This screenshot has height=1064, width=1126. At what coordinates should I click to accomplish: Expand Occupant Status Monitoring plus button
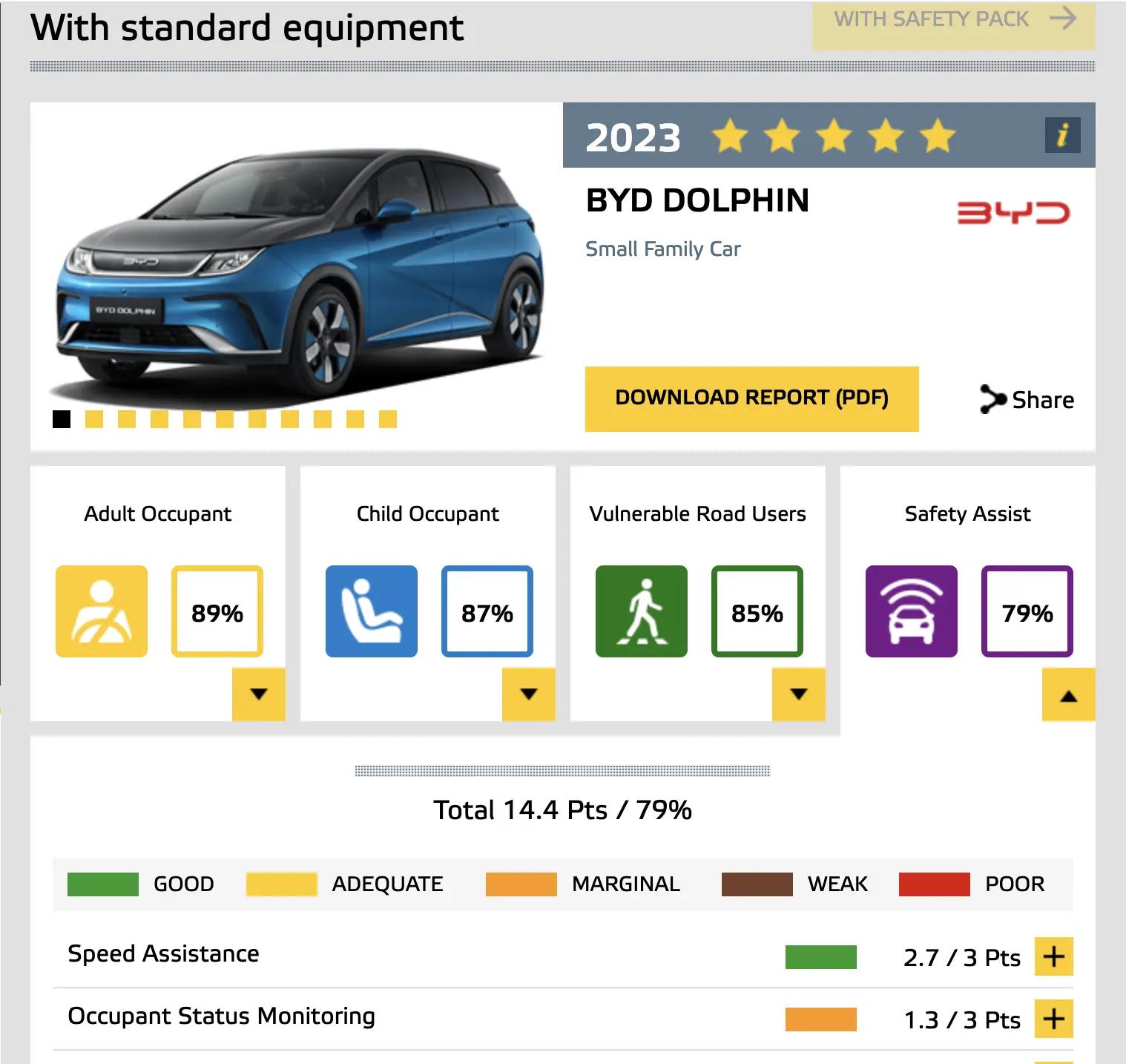[1054, 1019]
